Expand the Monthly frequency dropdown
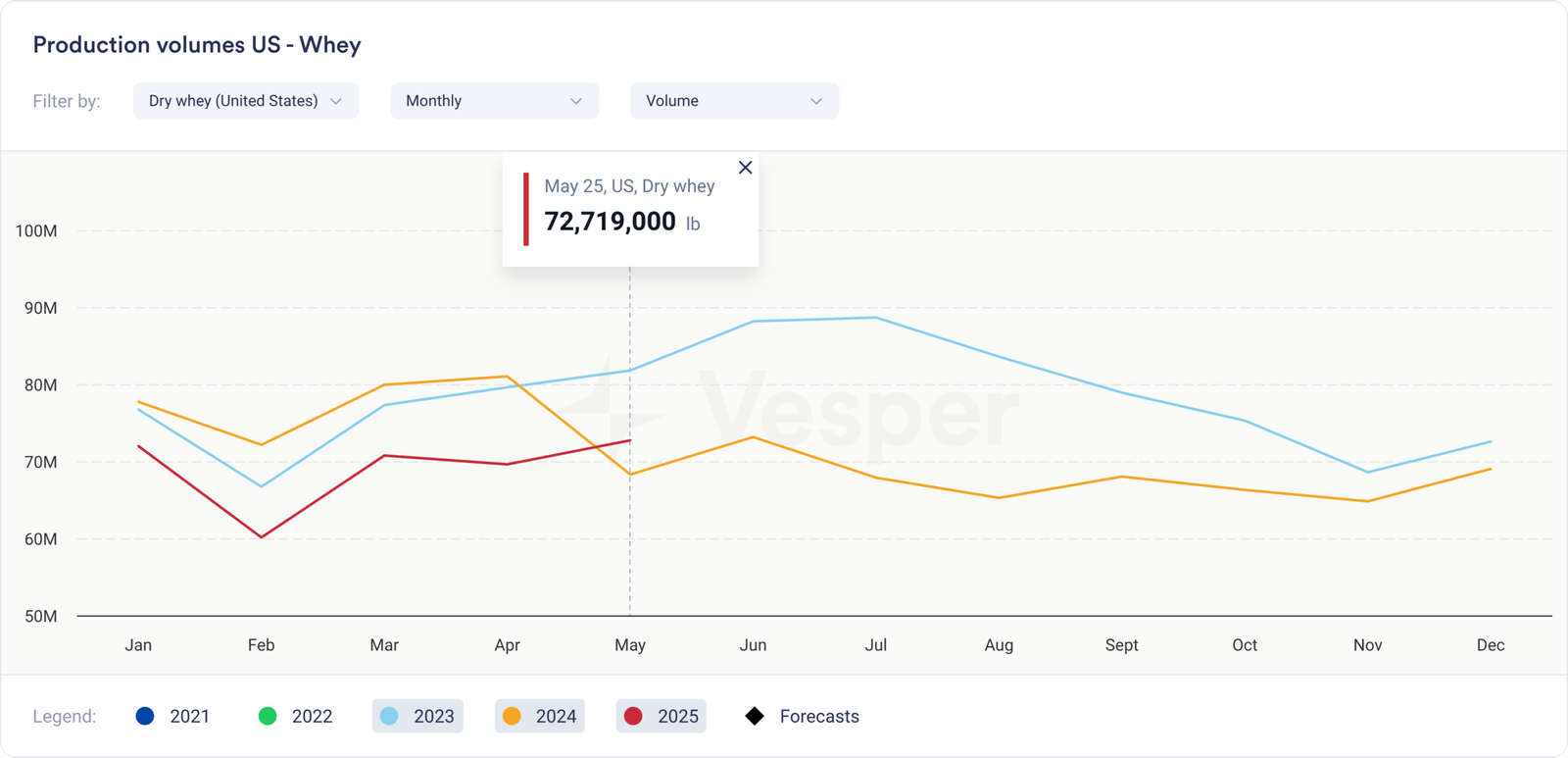1568x758 pixels. [494, 101]
